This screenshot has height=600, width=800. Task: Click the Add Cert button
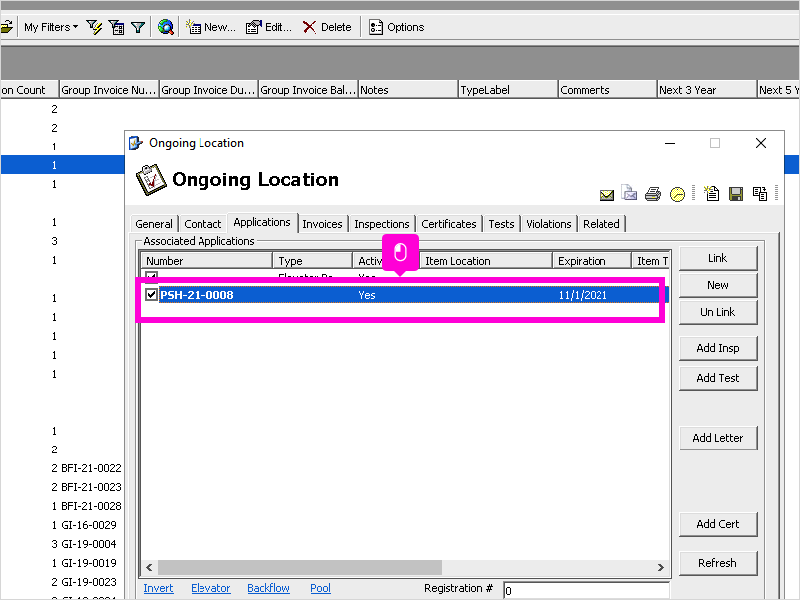pos(718,524)
